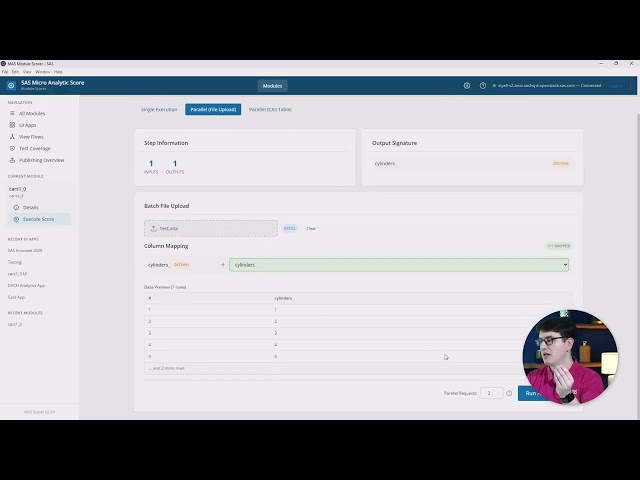Click the Outputs count in Step Information
The width and height of the screenshot is (640, 480).
[x=175, y=167]
